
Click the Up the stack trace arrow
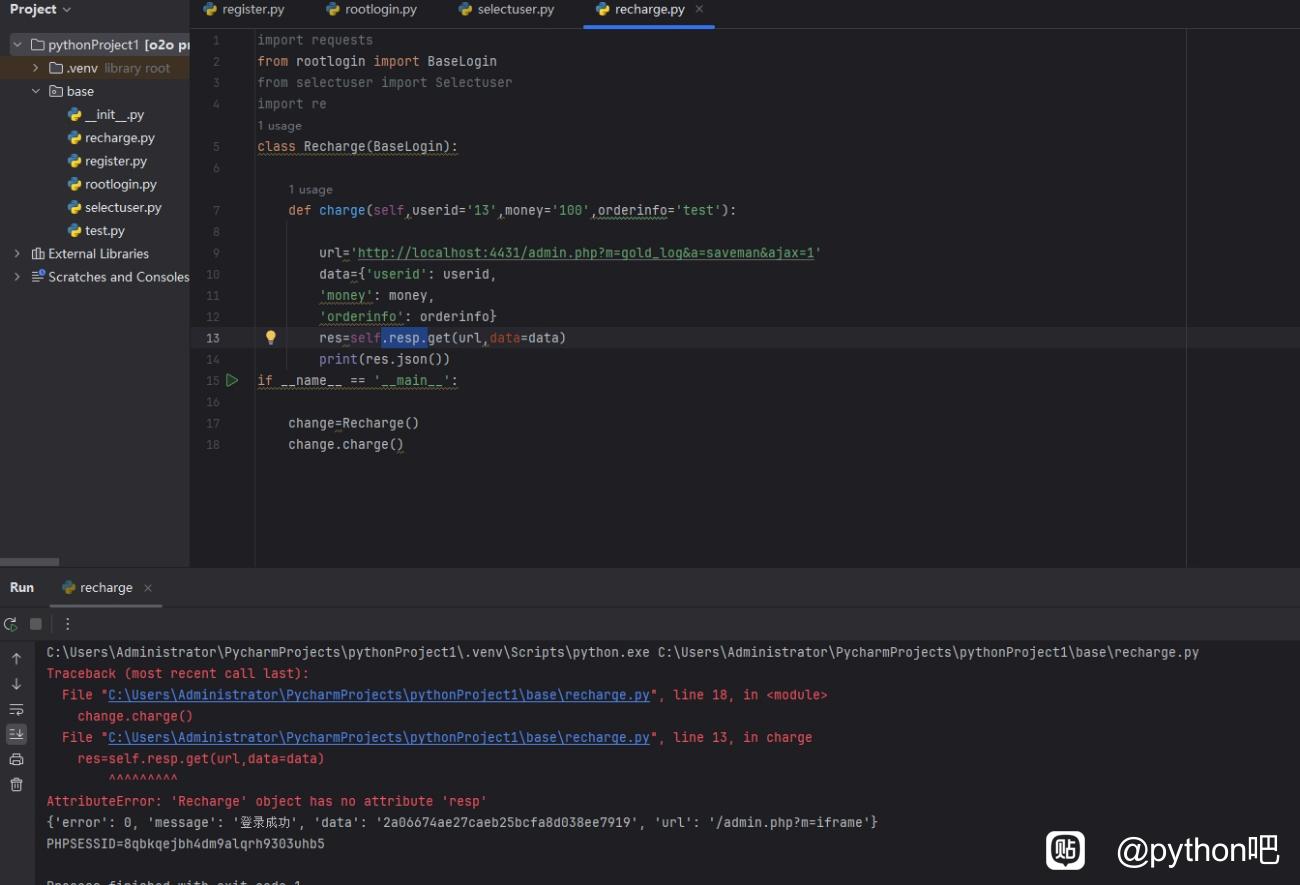tap(16, 659)
